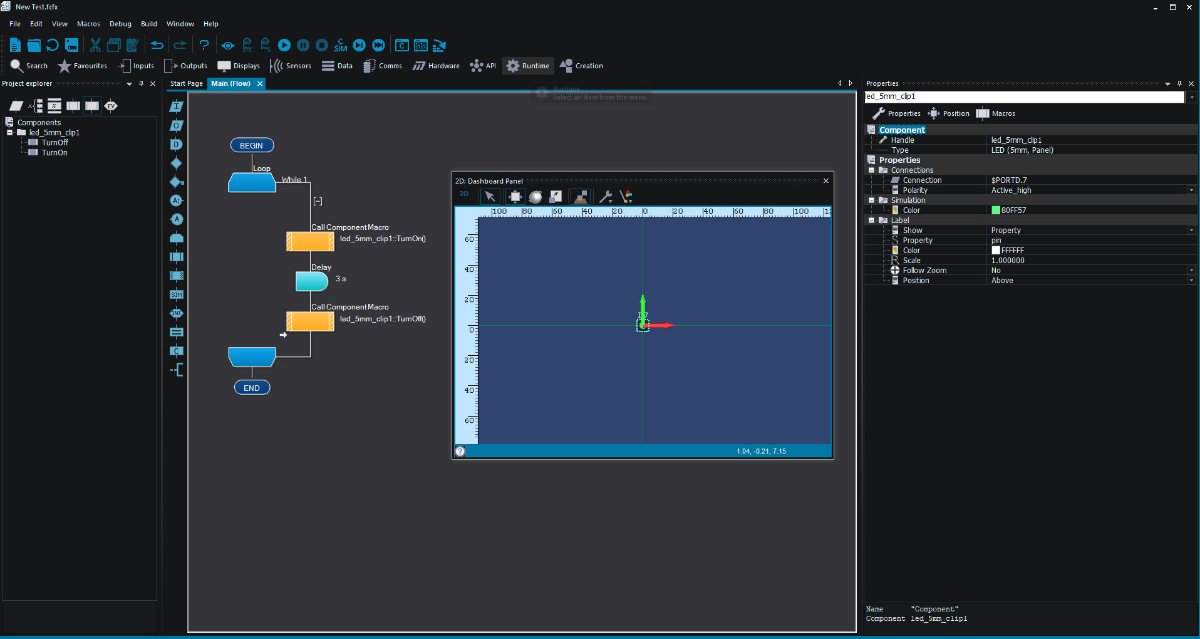Select the Loop While 1 block

point(251,182)
